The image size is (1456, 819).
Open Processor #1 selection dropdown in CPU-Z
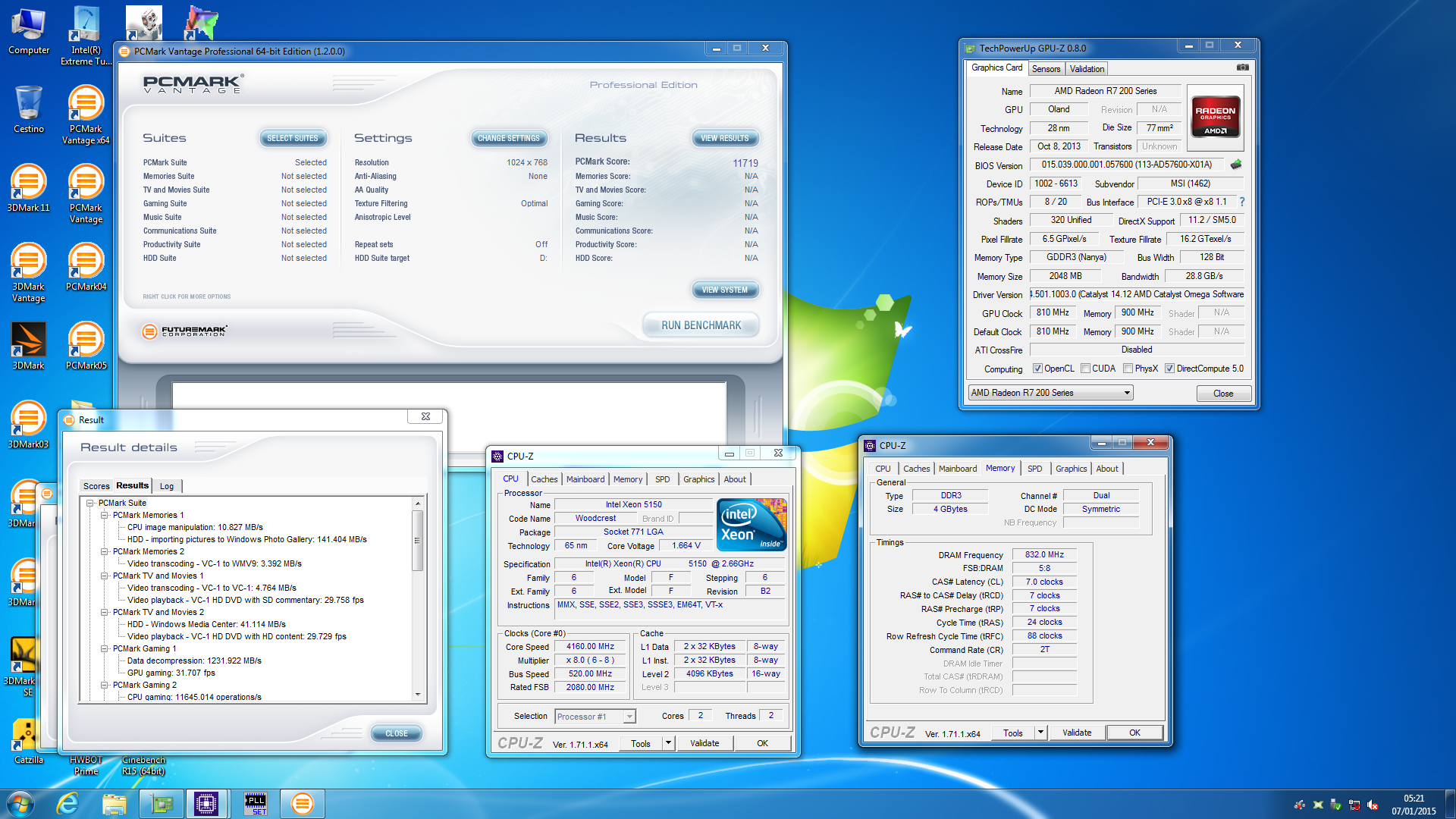pos(595,717)
